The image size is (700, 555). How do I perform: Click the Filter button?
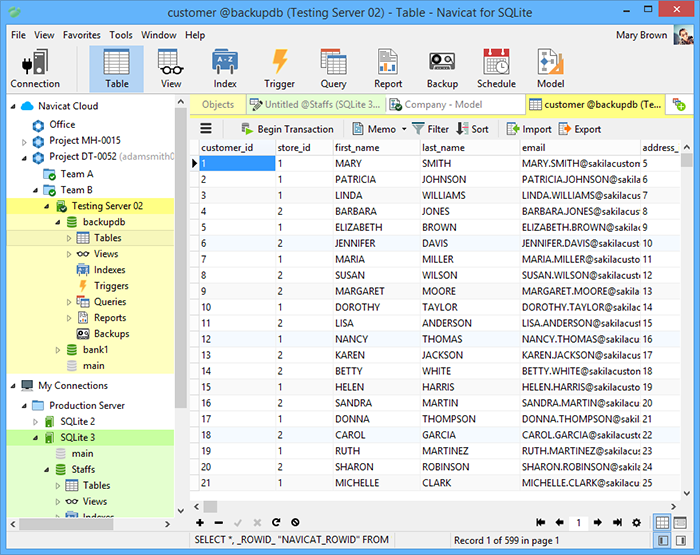click(430, 129)
